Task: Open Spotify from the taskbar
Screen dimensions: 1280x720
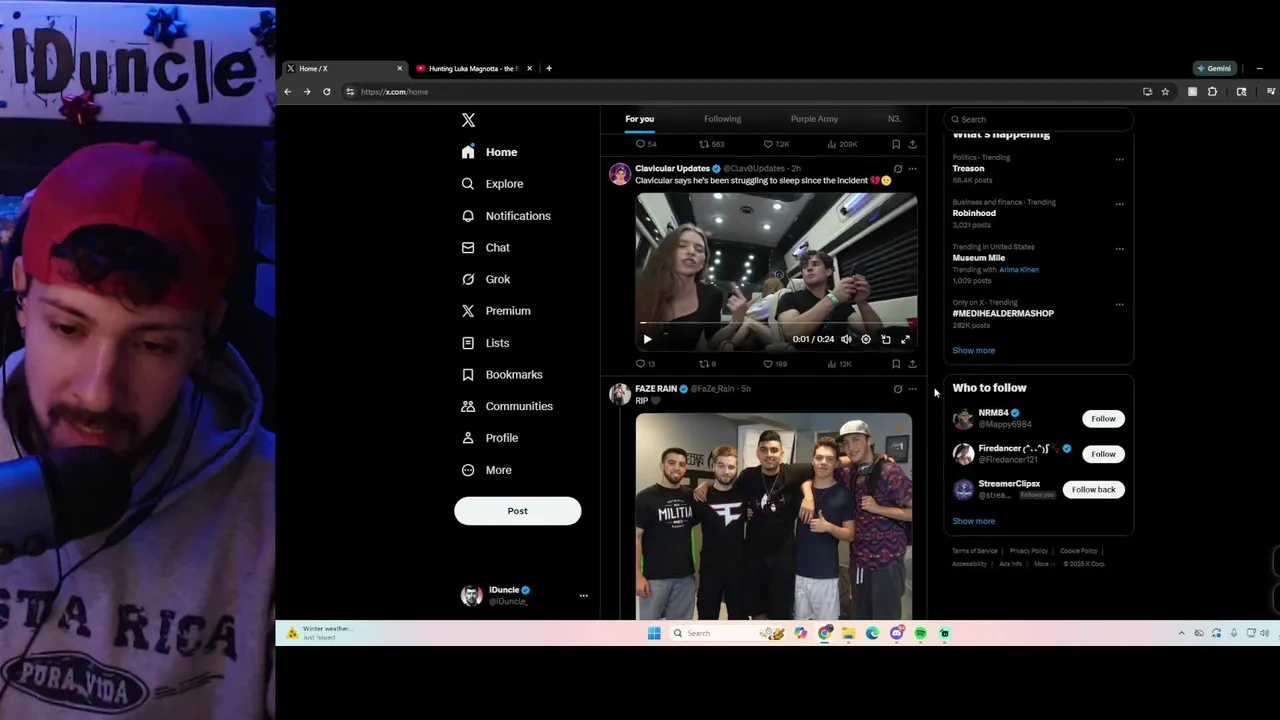Action: pos(920,633)
